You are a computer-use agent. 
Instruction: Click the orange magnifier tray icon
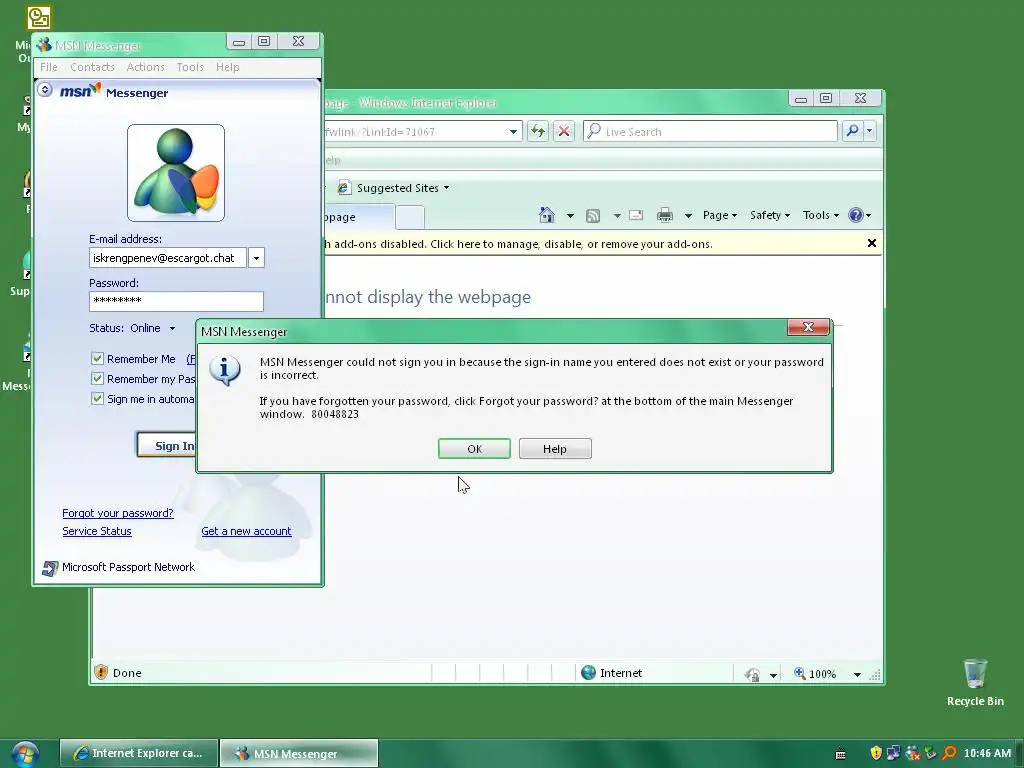click(950, 753)
